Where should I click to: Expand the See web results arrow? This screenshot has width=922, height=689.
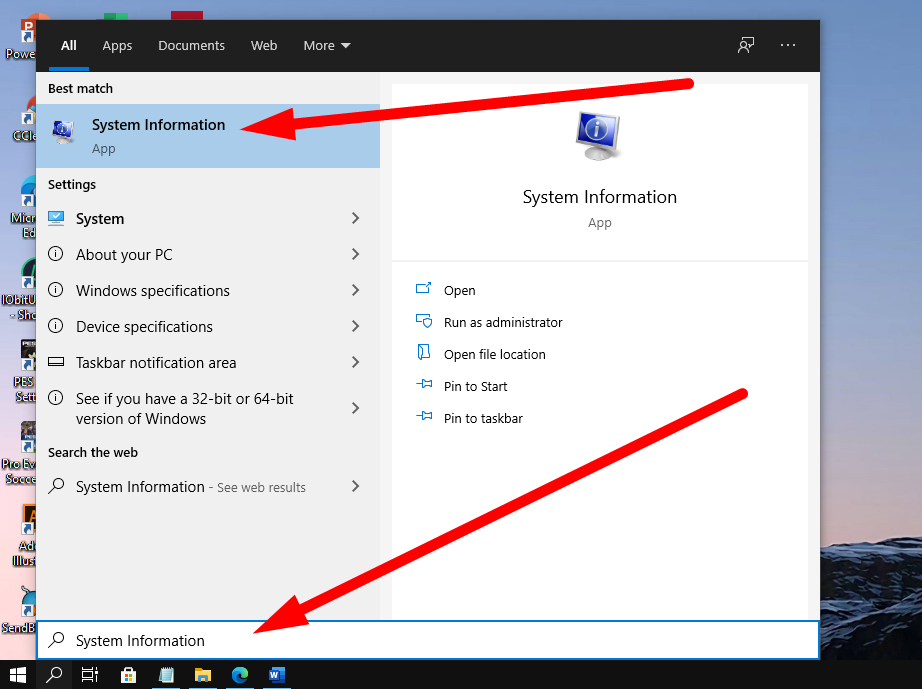tap(355, 486)
